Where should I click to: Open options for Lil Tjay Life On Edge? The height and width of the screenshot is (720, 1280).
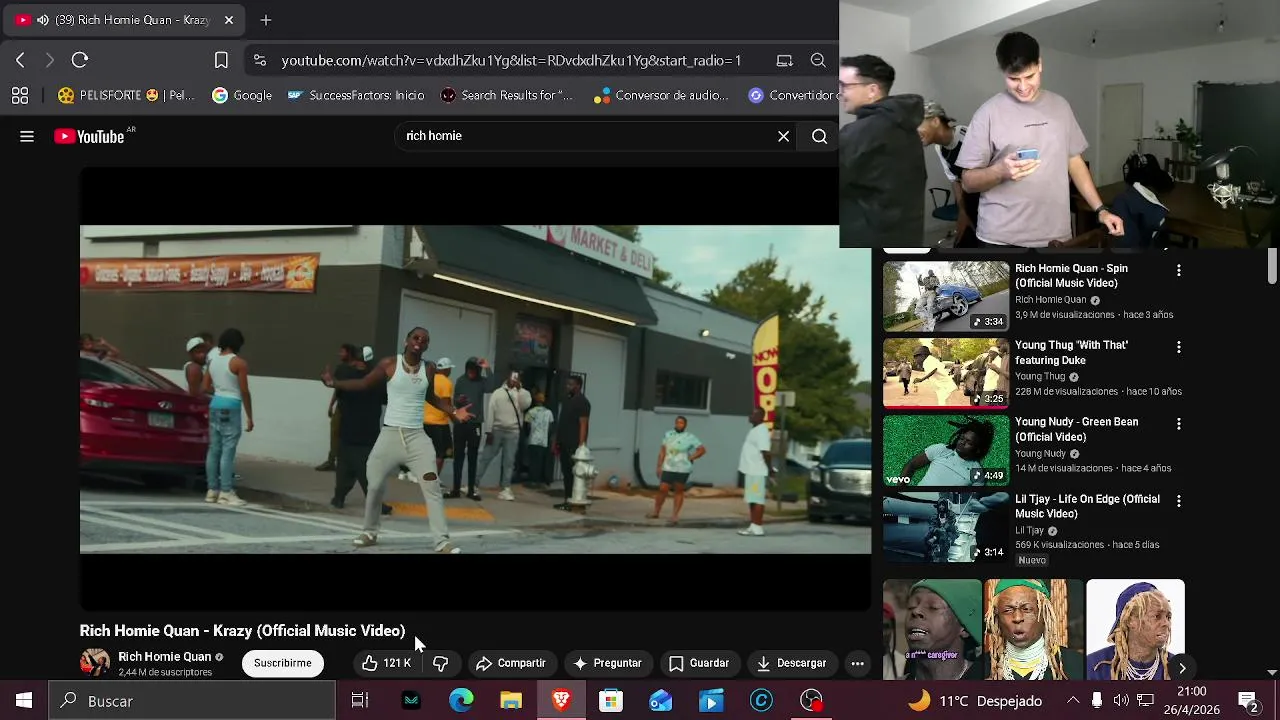coord(1179,501)
